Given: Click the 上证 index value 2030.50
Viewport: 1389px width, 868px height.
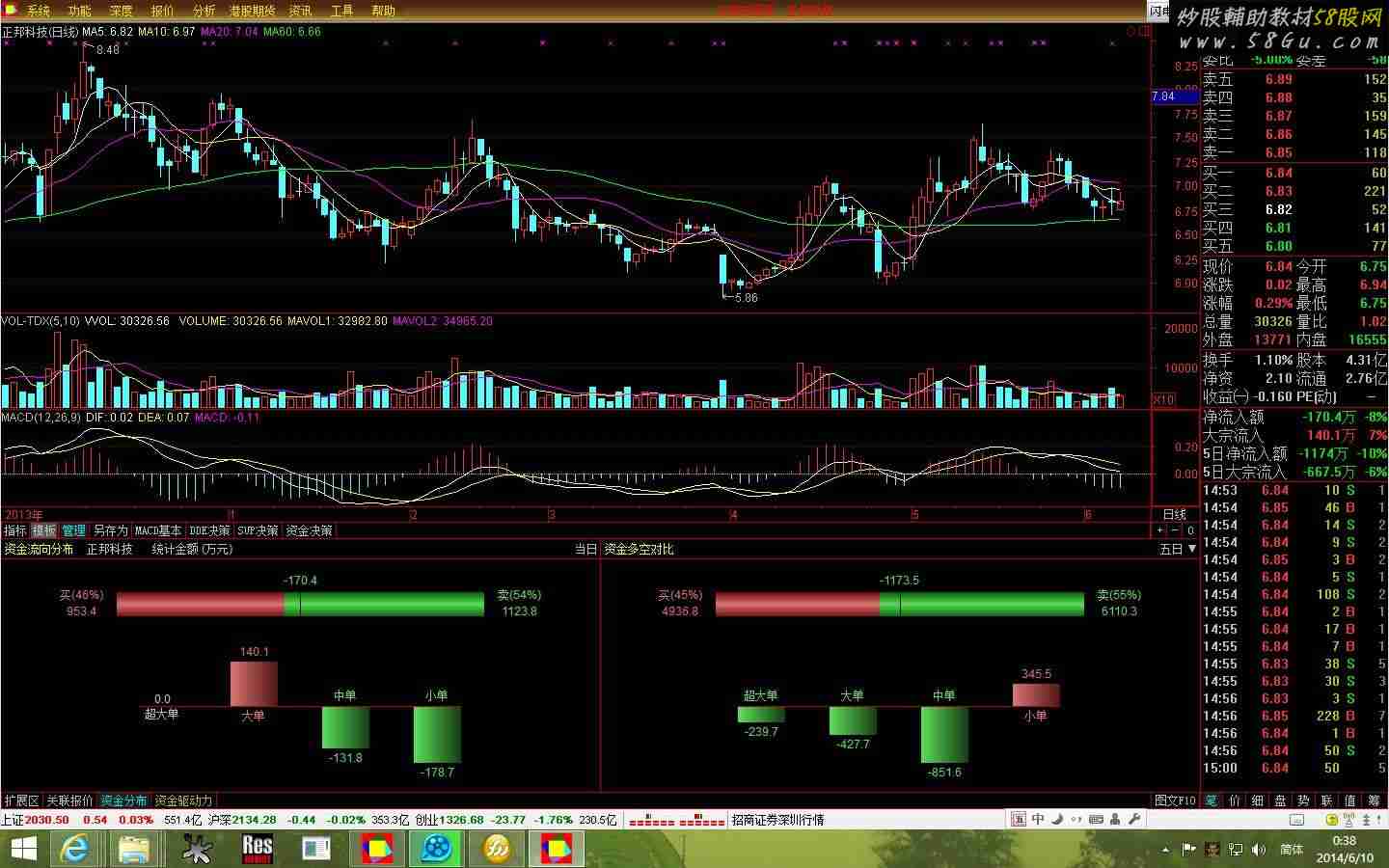Looking at the screenshot, I should click(x=47, y=820).
